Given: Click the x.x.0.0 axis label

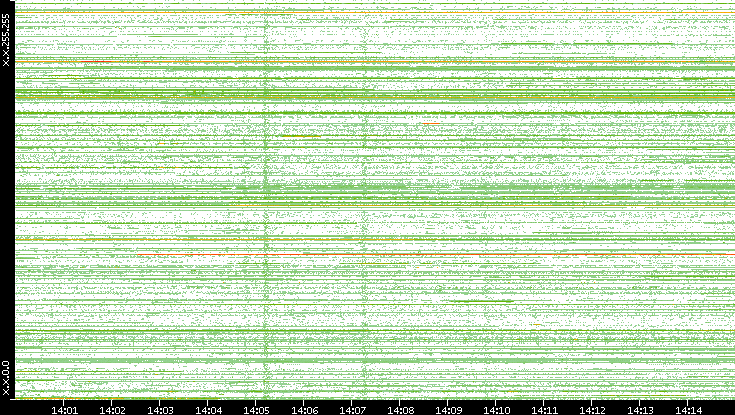Looking at the screenshot, I should (6, 378).
